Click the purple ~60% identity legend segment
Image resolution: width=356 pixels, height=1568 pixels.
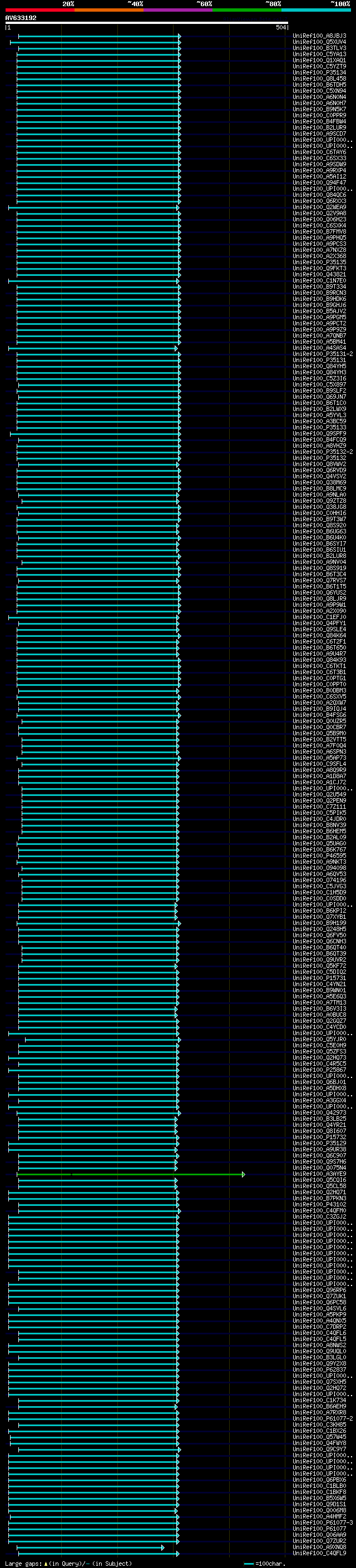179,10
